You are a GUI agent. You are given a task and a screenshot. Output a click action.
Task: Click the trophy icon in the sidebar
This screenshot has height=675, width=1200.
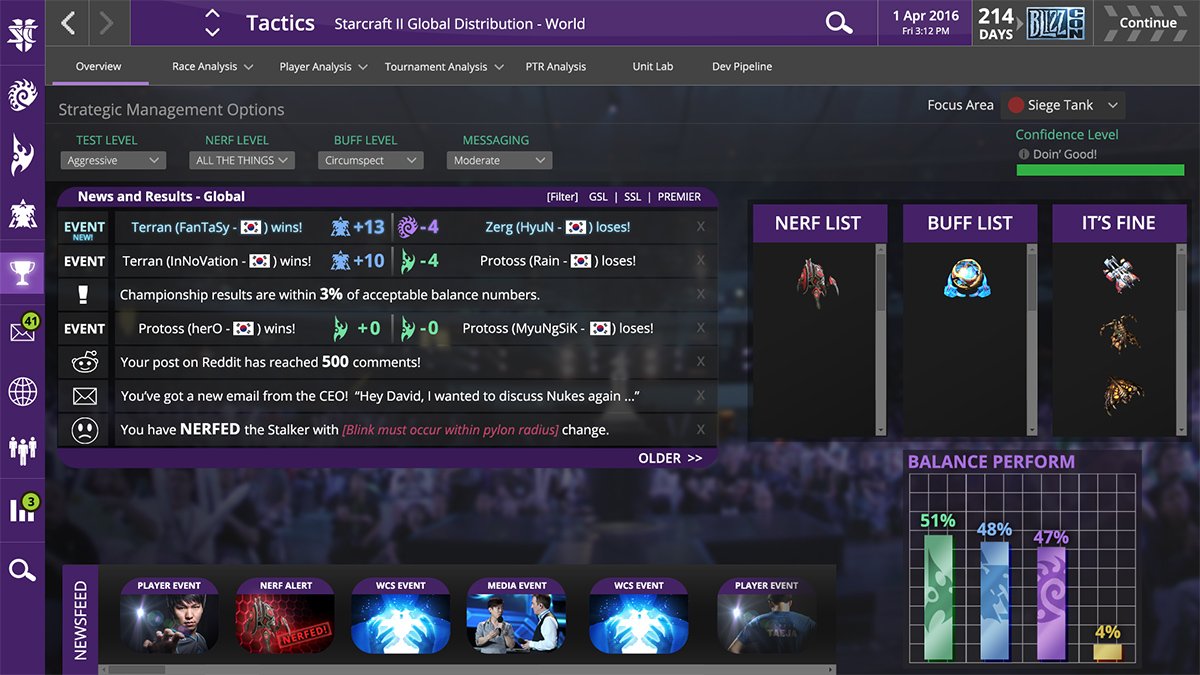click(x=22, y=271)
